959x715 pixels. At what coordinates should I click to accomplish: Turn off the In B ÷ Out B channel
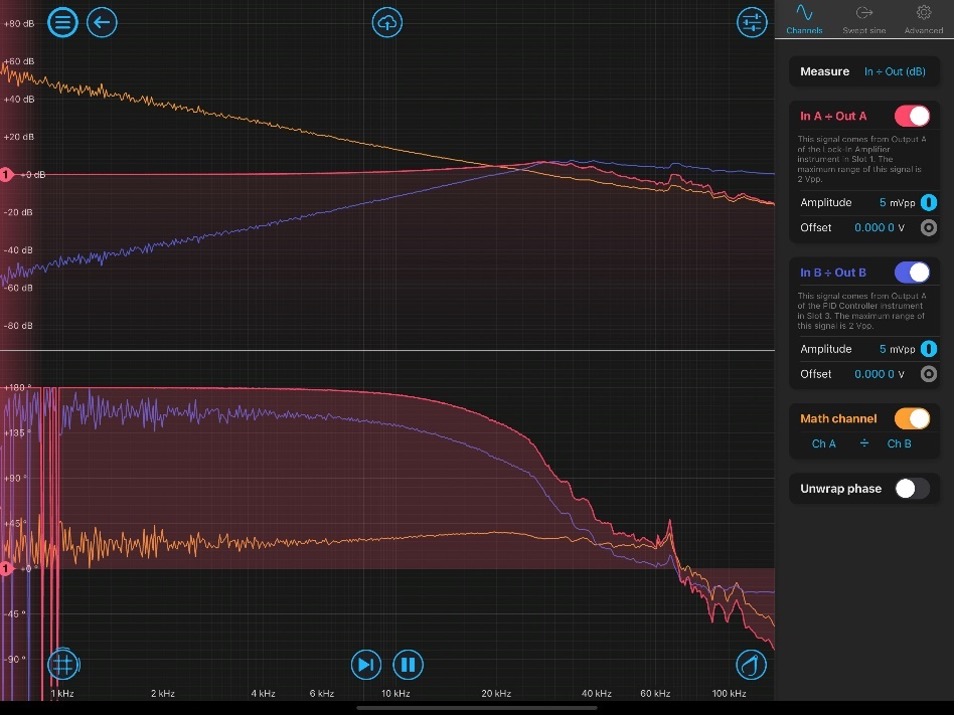[911, 272]
